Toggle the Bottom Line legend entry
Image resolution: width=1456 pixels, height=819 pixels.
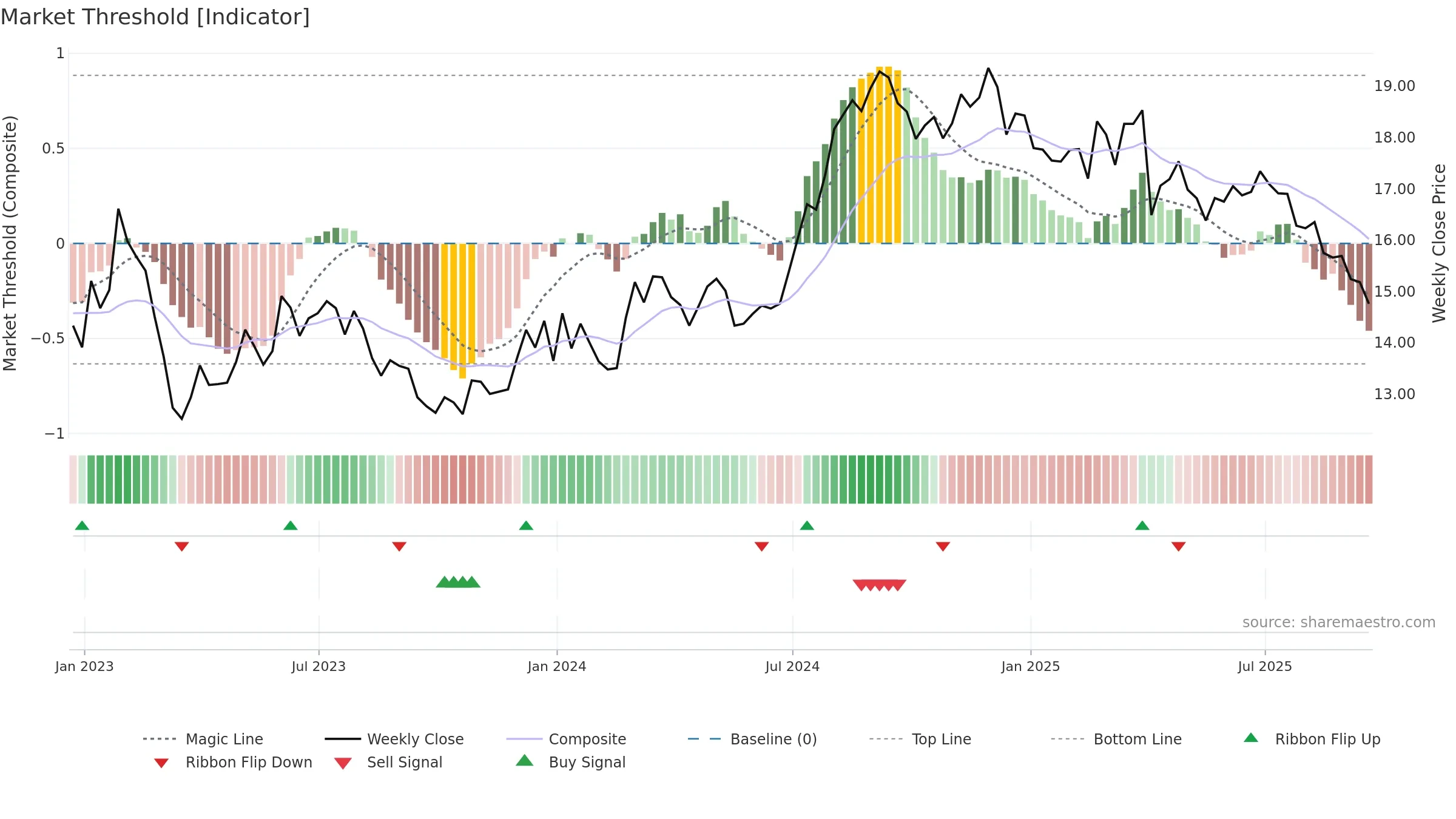pos(1116,739)
